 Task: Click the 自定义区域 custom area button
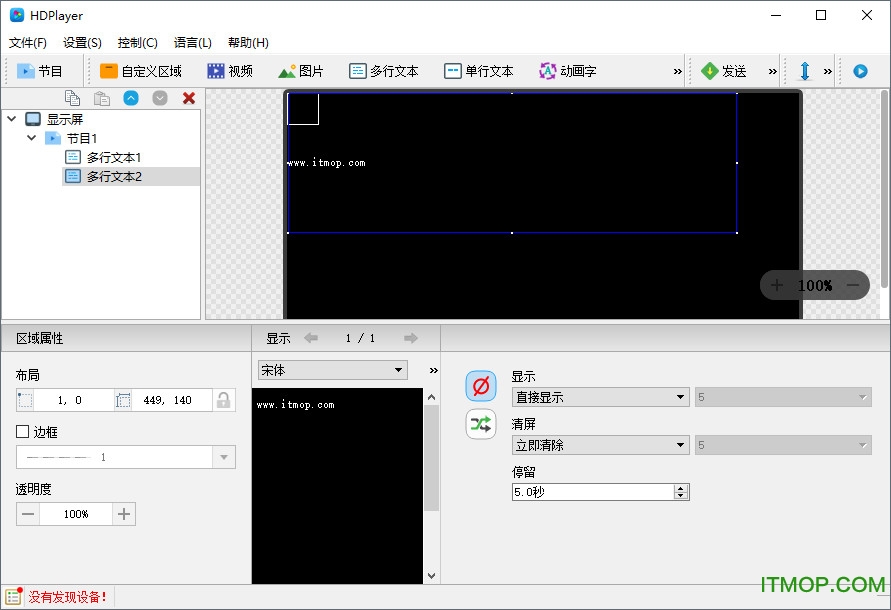coord(142,70)
